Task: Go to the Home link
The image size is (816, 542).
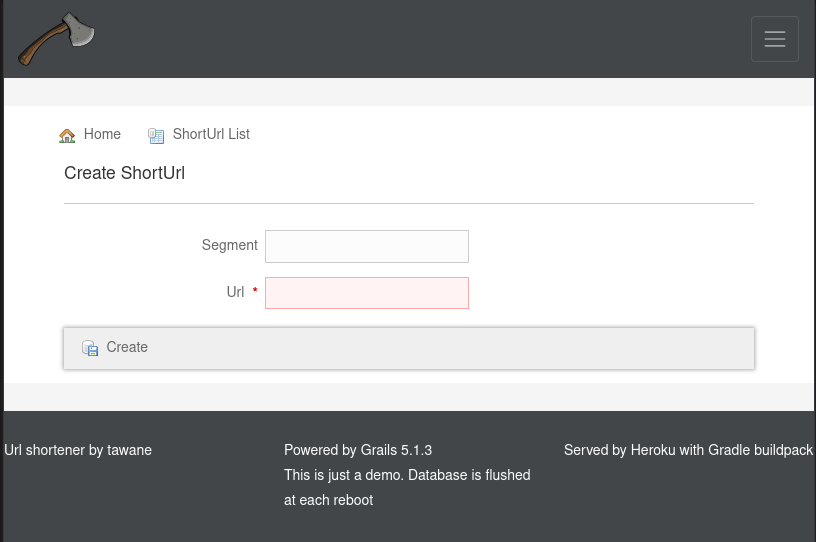Action: point(102,134)
